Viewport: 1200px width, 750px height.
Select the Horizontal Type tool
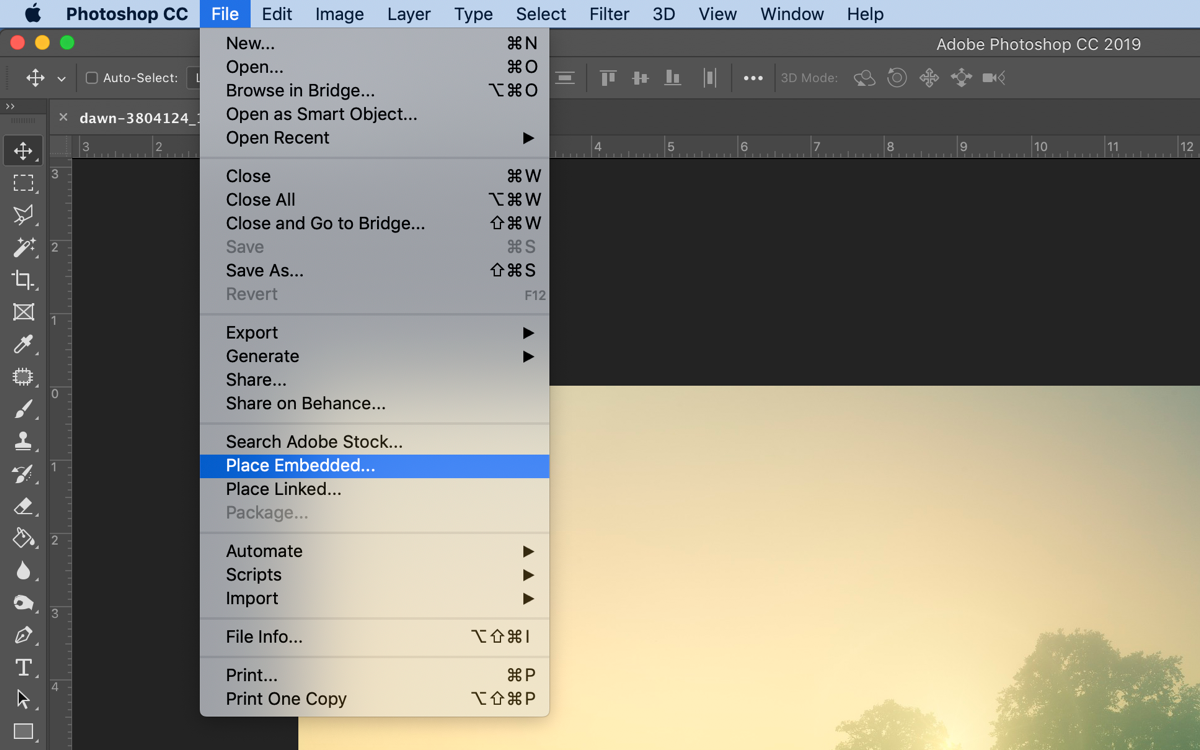(23, 668)
